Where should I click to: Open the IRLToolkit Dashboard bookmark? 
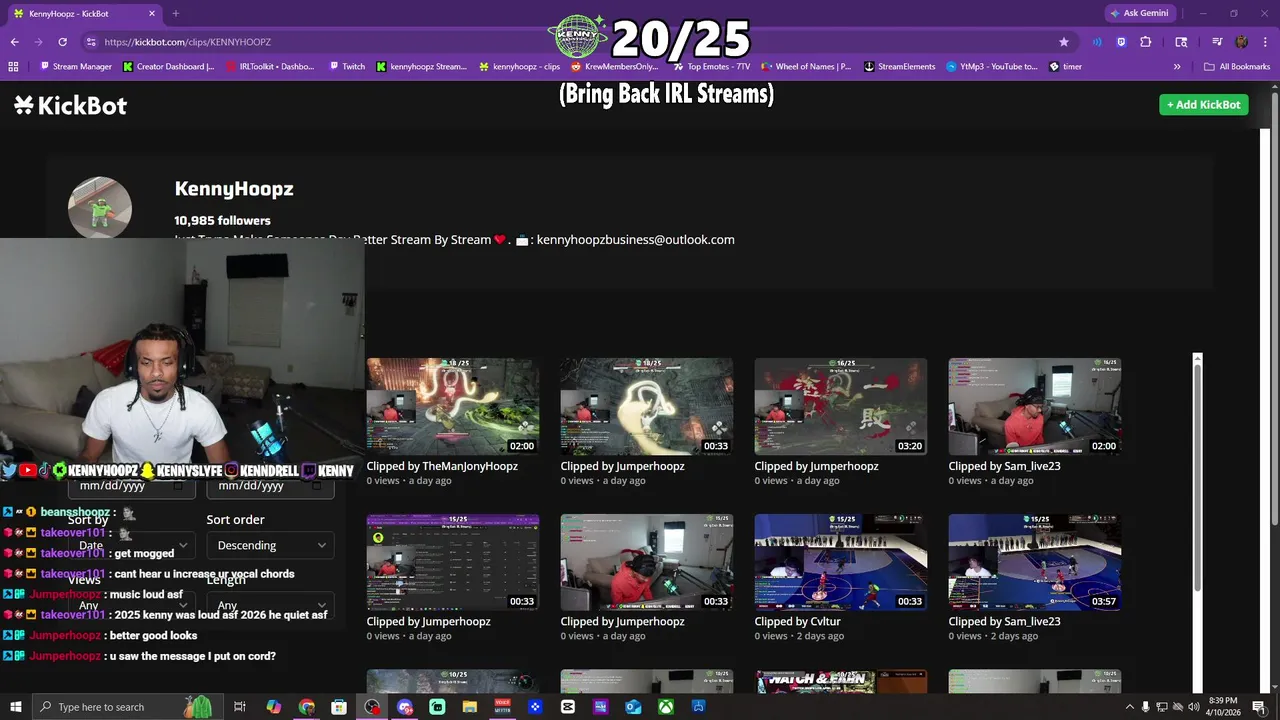[270, 67]
